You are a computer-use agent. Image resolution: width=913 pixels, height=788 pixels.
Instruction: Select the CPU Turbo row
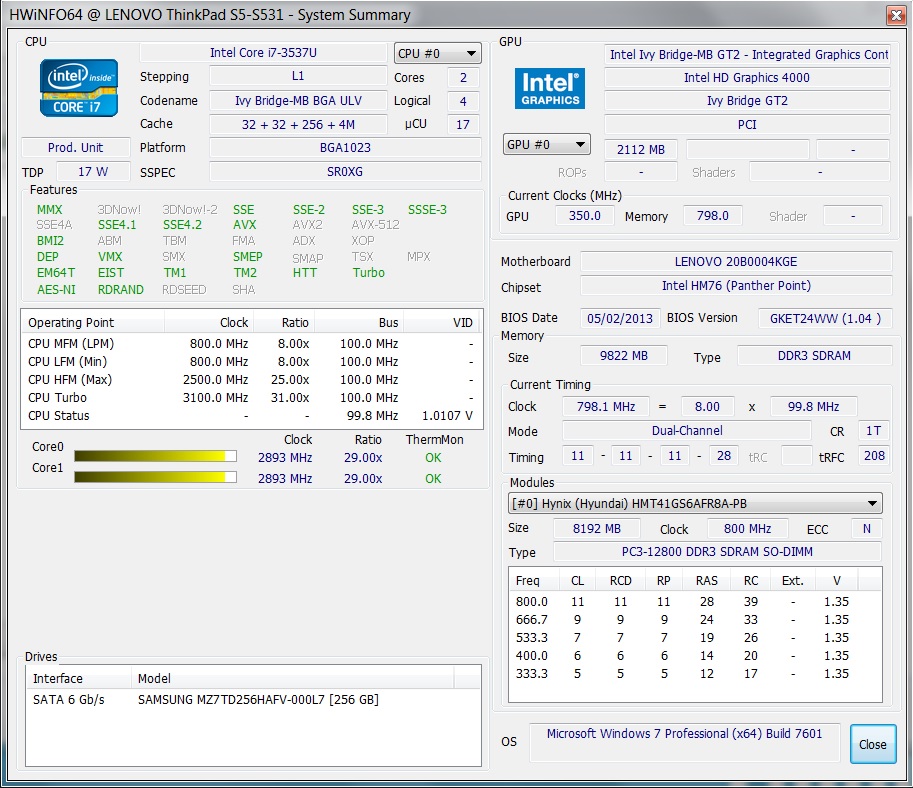tap(252, 398)
